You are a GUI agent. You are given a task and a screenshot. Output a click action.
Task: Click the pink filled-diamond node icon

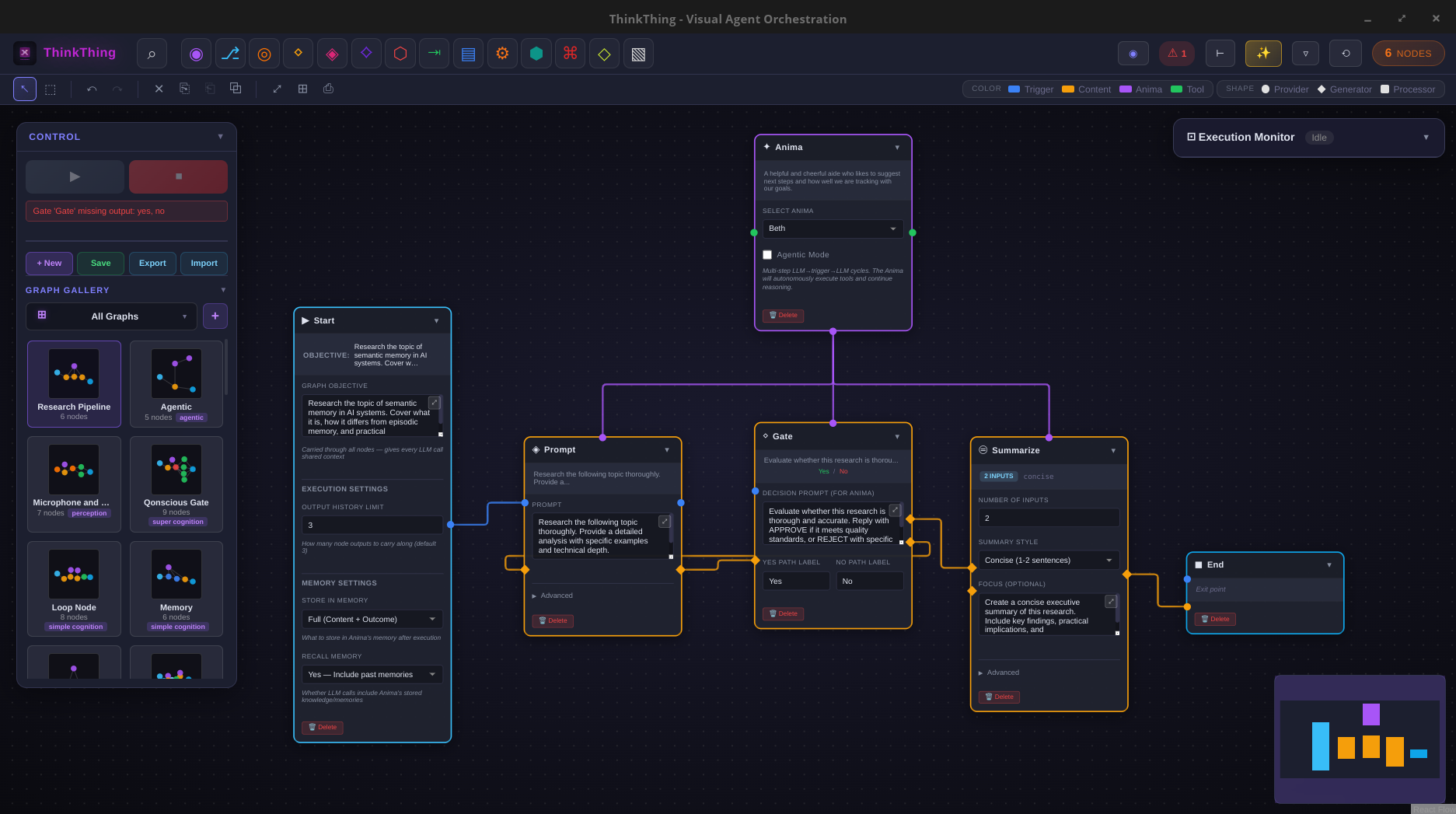(x=332, y=54)
